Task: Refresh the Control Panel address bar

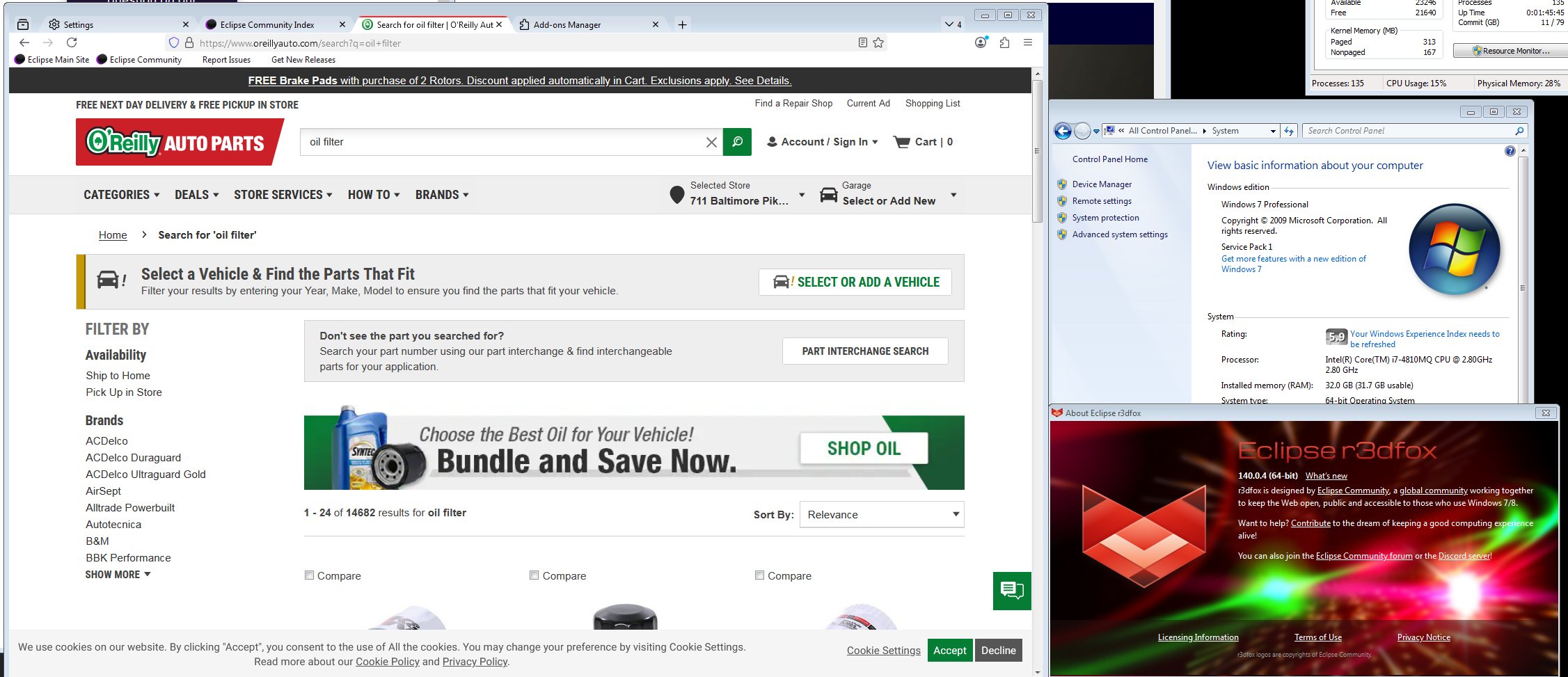Action: [x=1289, y=131]
